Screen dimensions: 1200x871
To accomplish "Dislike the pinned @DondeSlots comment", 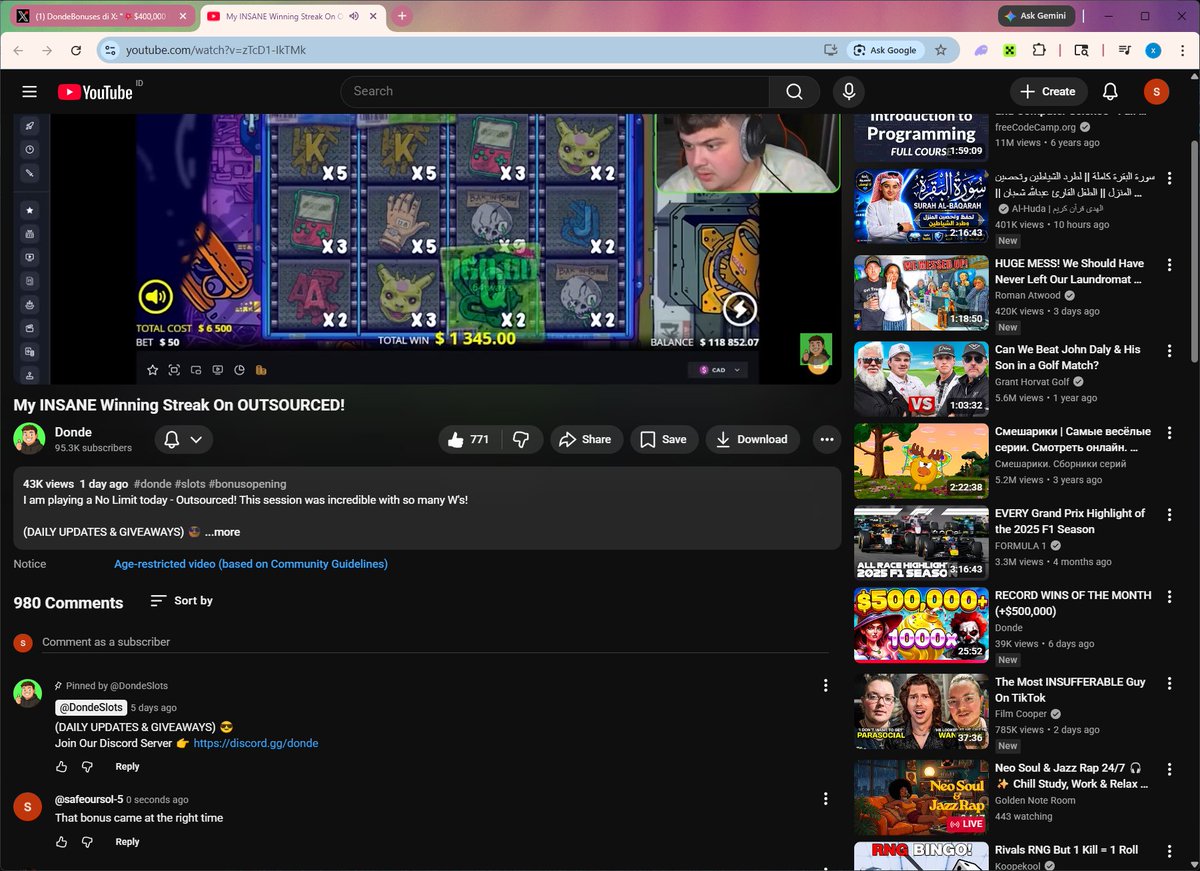I will point(87,766).
